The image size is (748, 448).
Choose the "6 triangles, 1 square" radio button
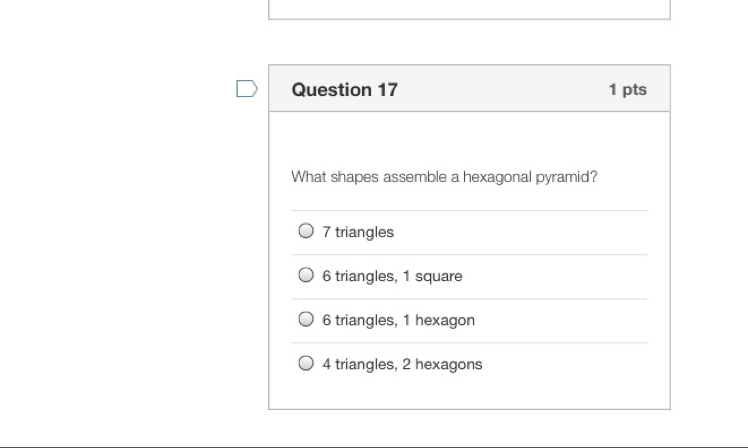pos(306,275)
